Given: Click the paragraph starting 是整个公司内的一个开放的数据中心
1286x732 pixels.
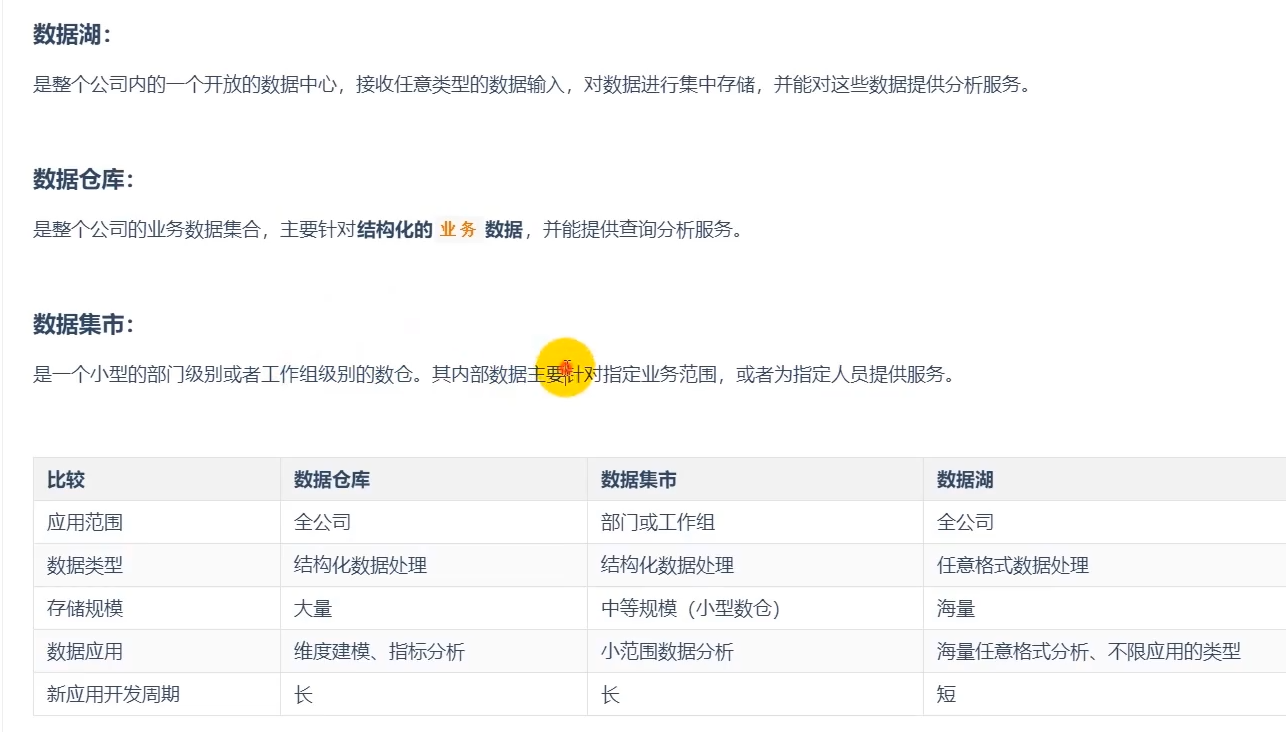Looking at the screenshot, I should [531, 85].
